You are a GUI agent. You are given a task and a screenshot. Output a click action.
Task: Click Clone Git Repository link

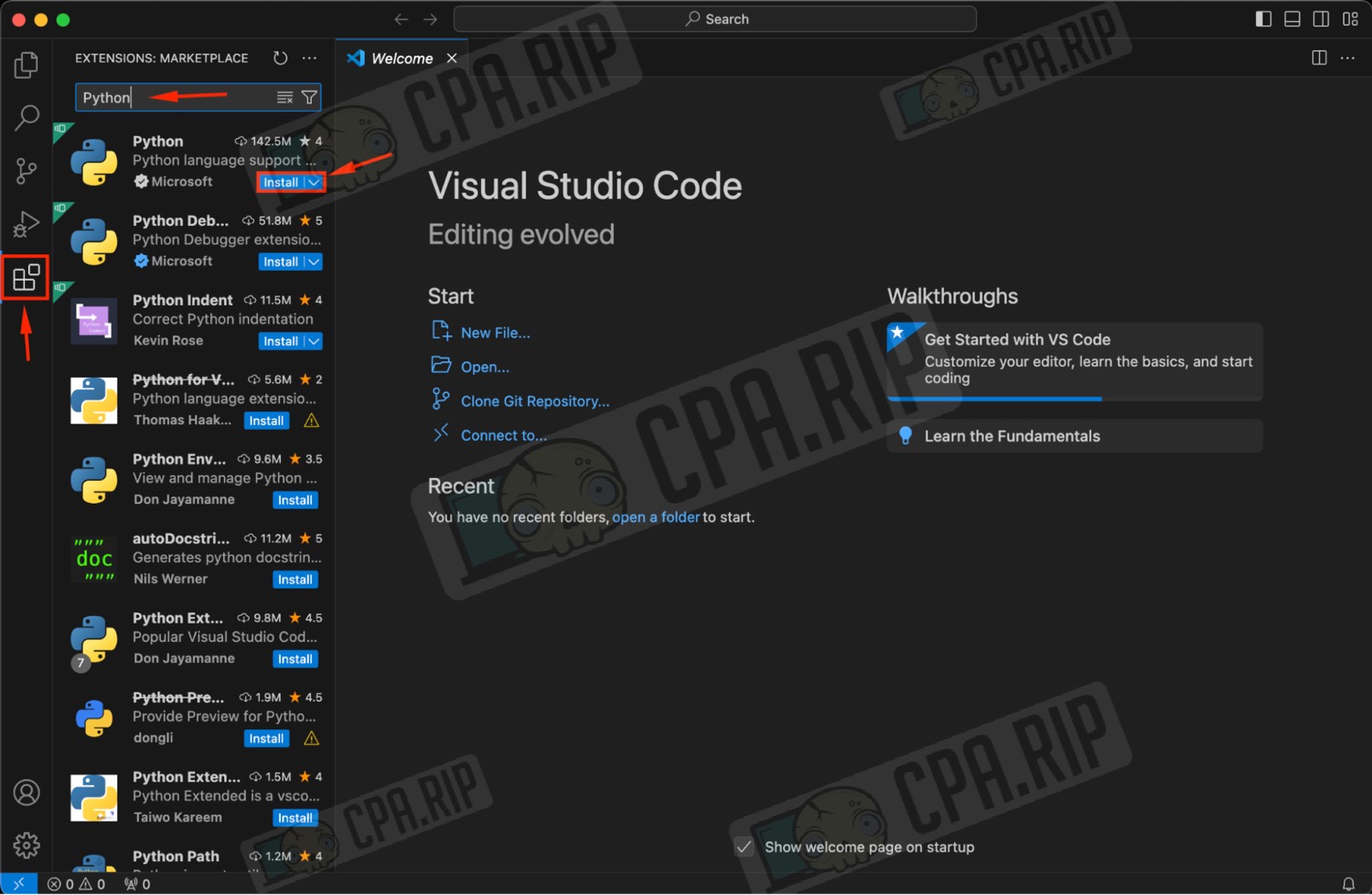pyautogui.click(x=535, y=401)
